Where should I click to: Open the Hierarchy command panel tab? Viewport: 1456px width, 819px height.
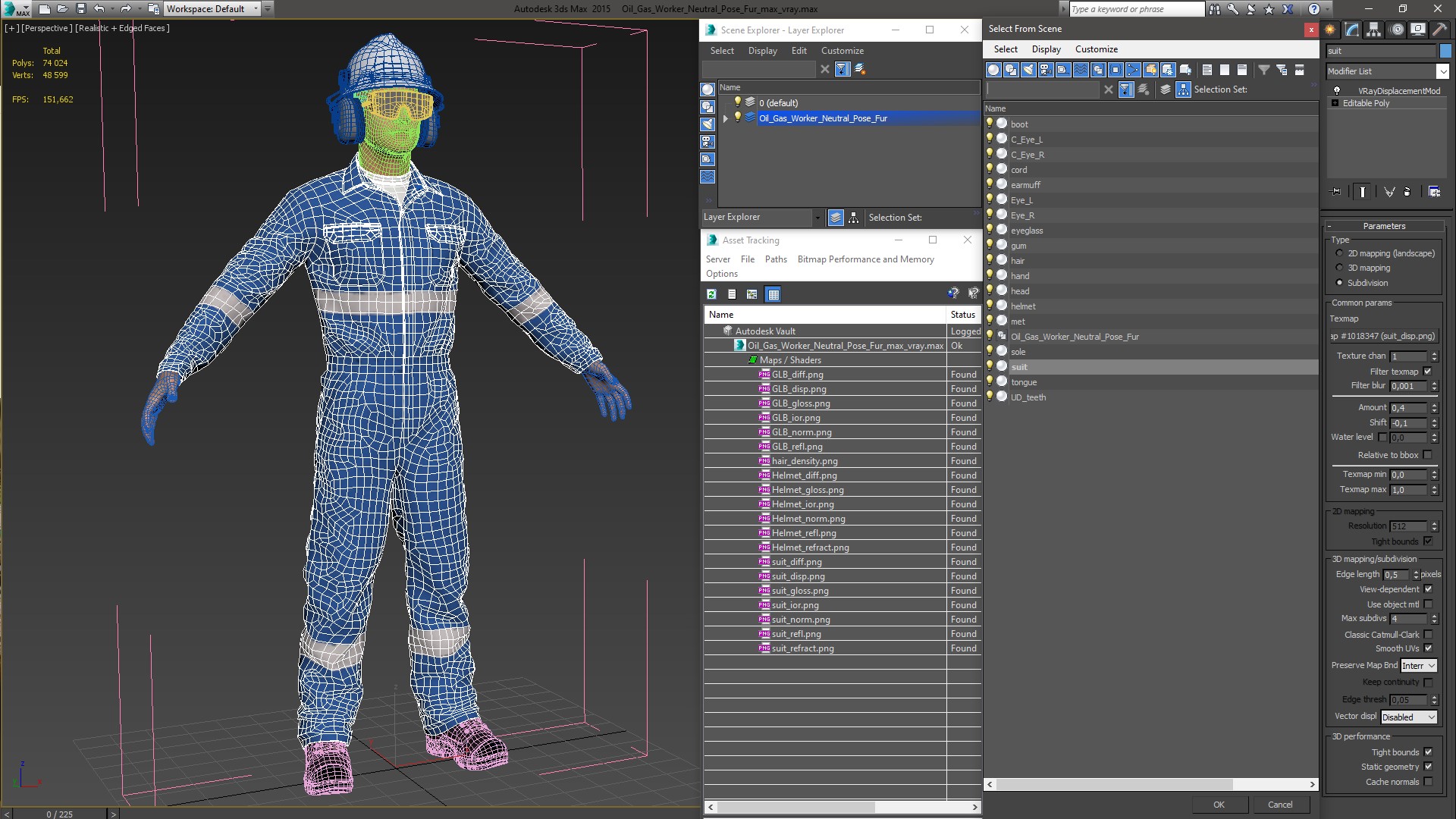(1374, 30)
